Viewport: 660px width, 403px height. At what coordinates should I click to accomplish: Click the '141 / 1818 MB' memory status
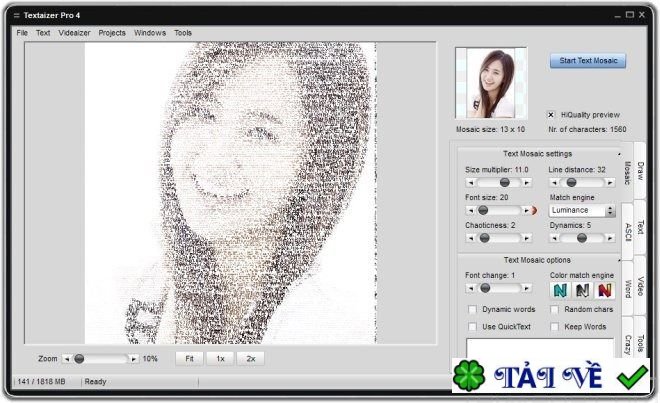[x=41, y=382]
